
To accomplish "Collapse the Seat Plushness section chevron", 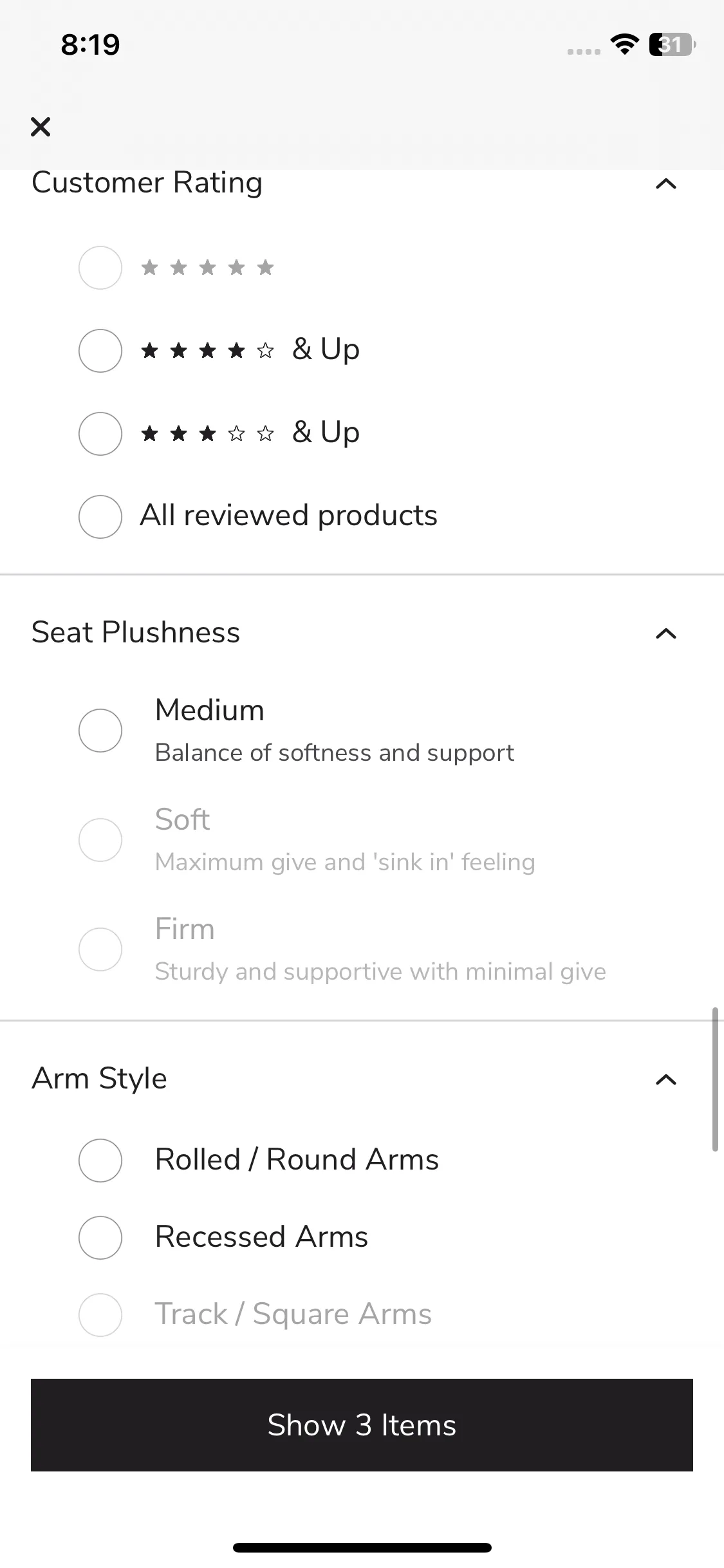I will pyautogui.click(x=666, y=633).
